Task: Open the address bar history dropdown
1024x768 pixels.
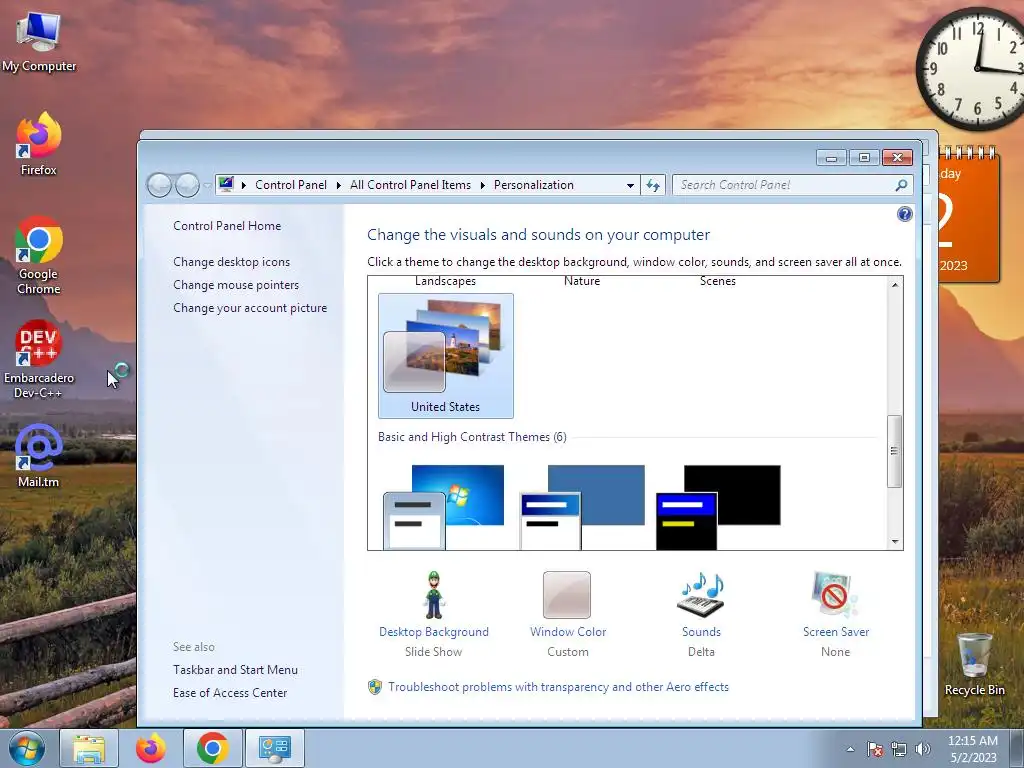Action: (630, 185)
